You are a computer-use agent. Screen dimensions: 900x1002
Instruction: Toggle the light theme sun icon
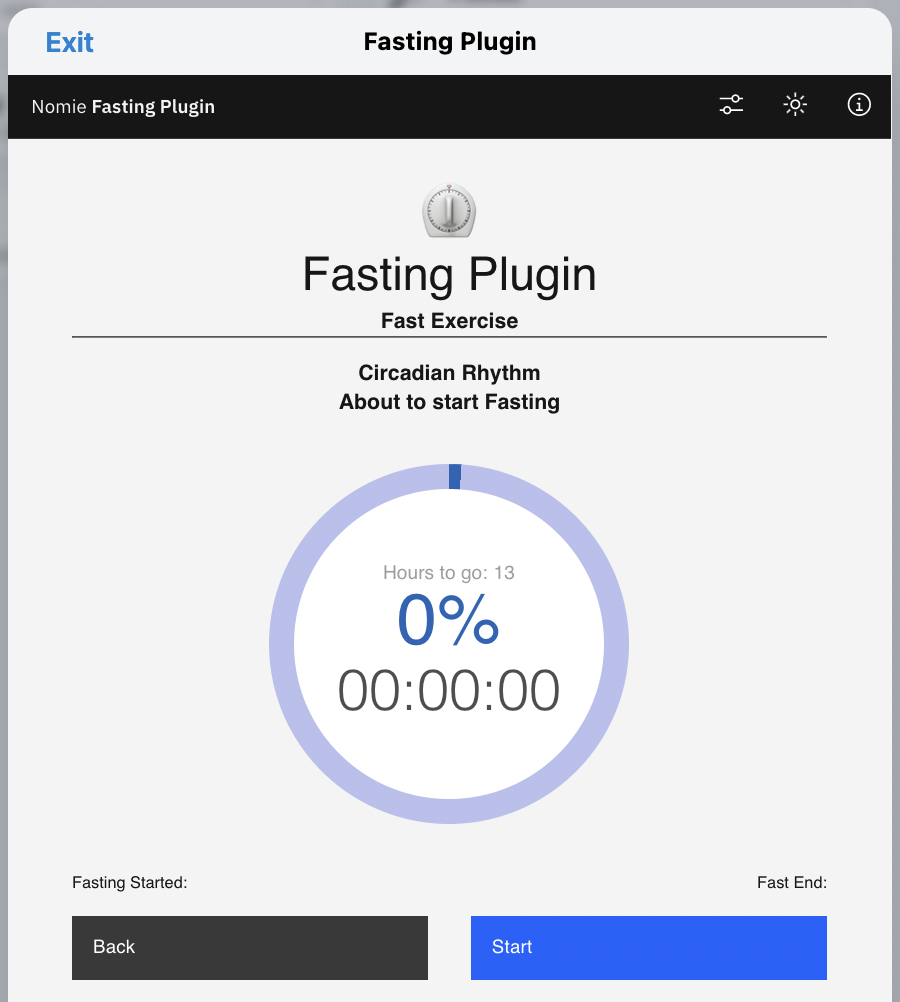click(x=795, y=105)
